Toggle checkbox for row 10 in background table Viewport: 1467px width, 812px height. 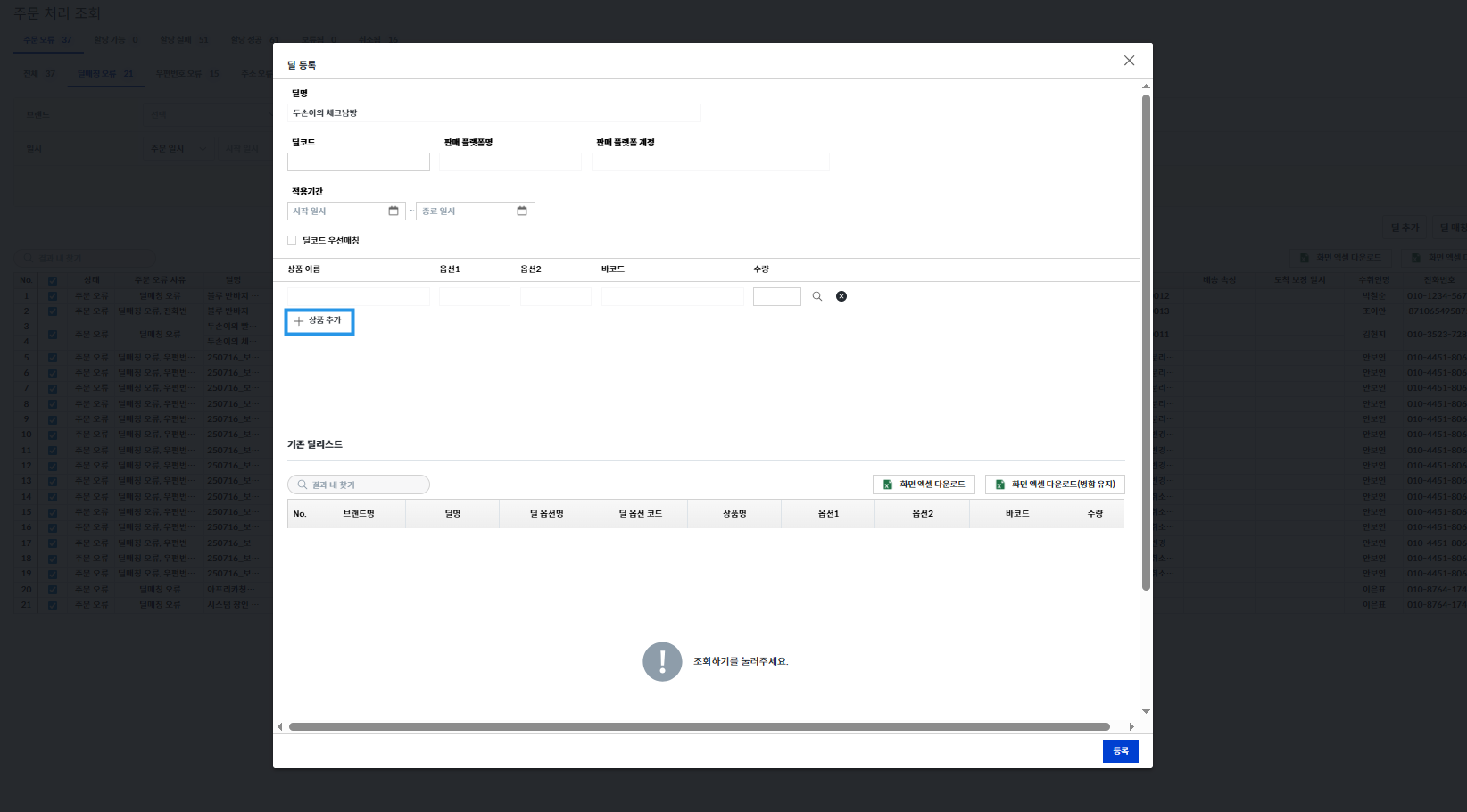click(x=53, y=435)
